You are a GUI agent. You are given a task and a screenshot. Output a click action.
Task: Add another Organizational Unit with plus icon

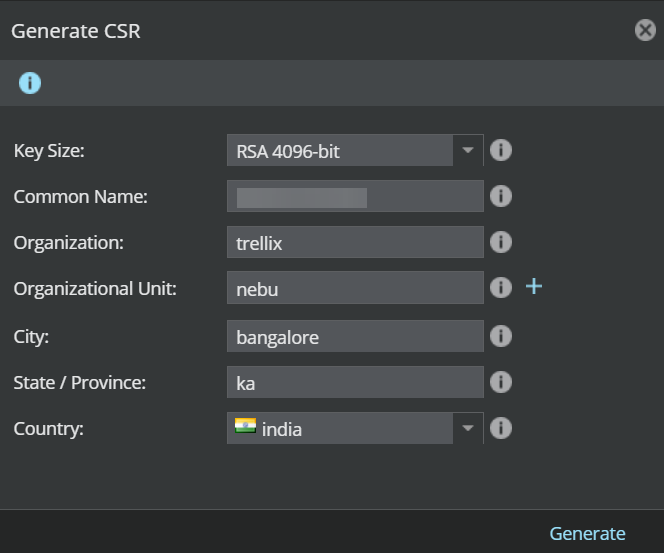click(x=534, y=287)
